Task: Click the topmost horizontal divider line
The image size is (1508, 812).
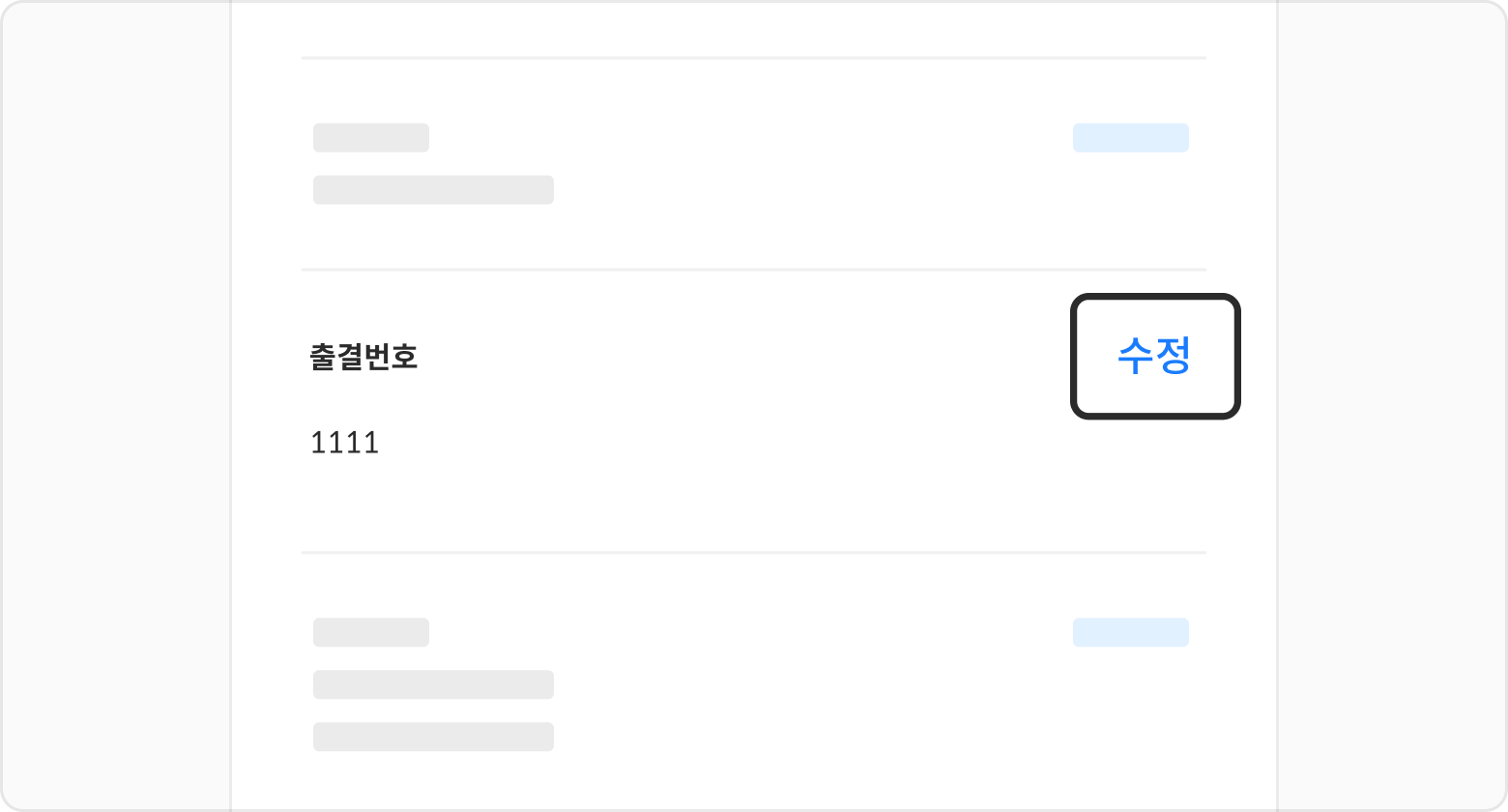Action: point(754,58)
